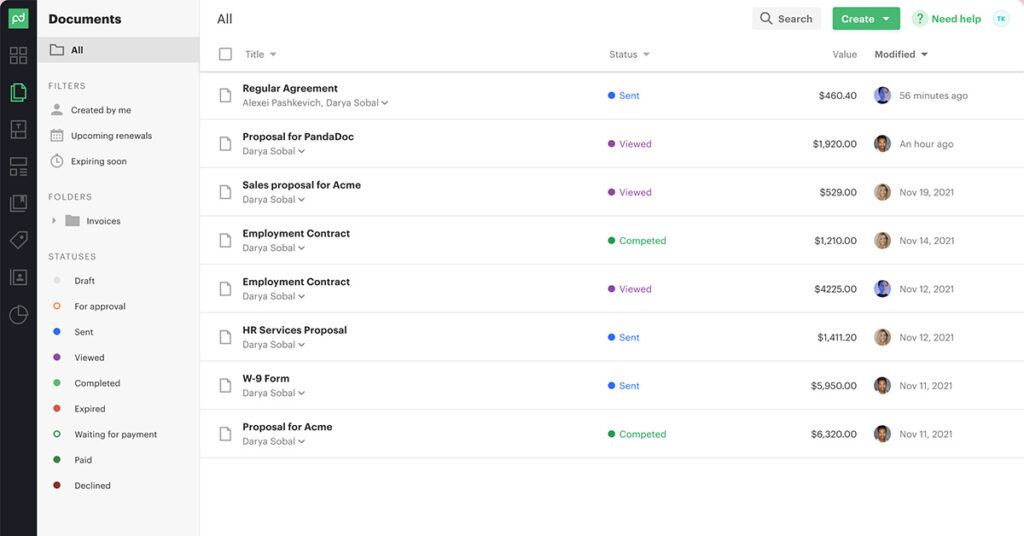Check the select-all checkbox in table header
Viewport: 1024px width, 536px height.
(225, 55)
